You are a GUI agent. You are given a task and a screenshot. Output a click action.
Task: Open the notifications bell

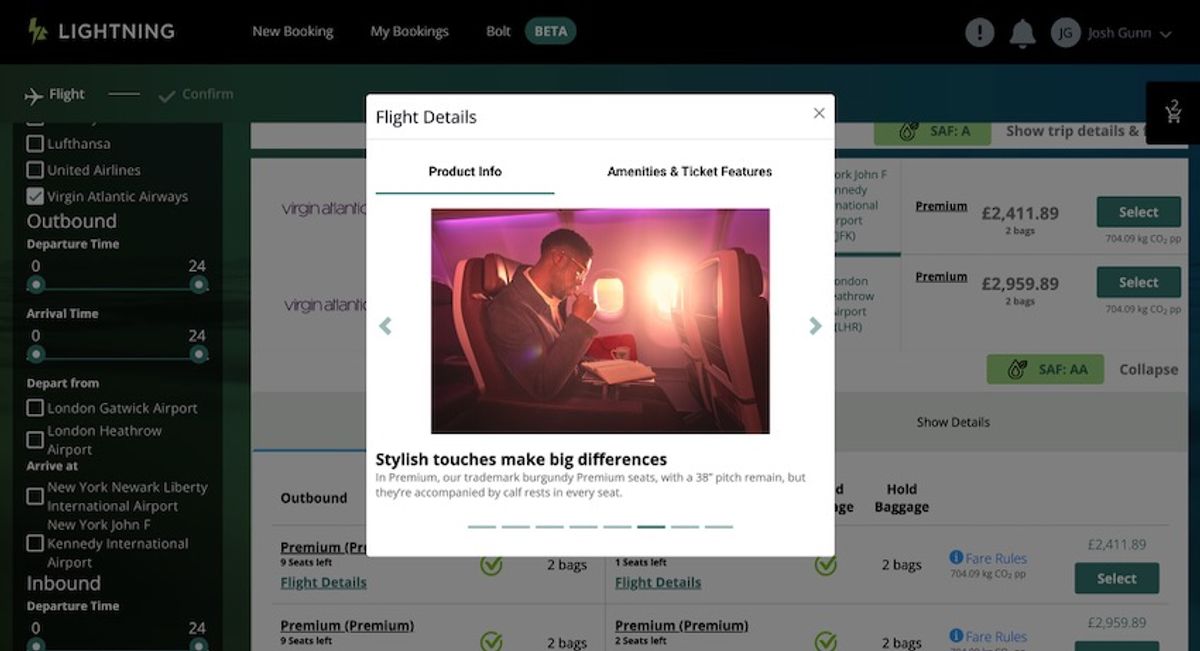(x=1022, y=32)
